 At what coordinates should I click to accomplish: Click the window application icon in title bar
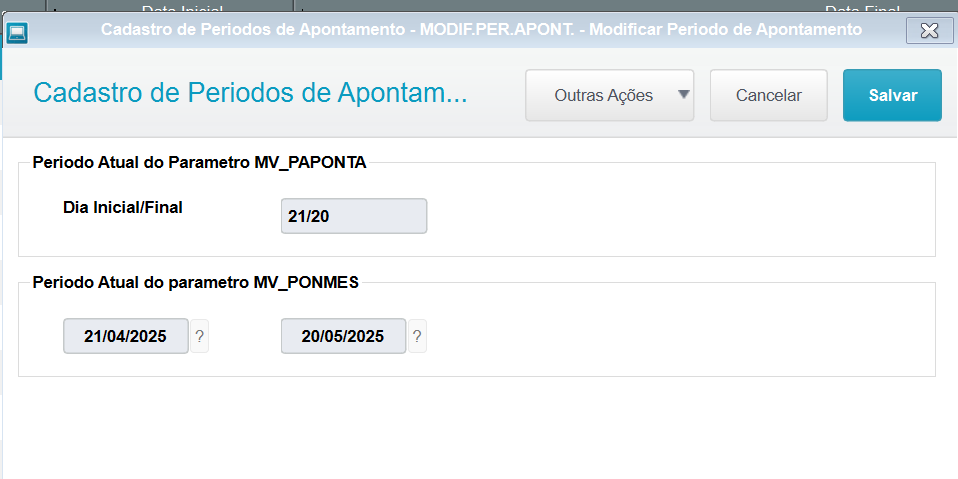click(17, 32)
